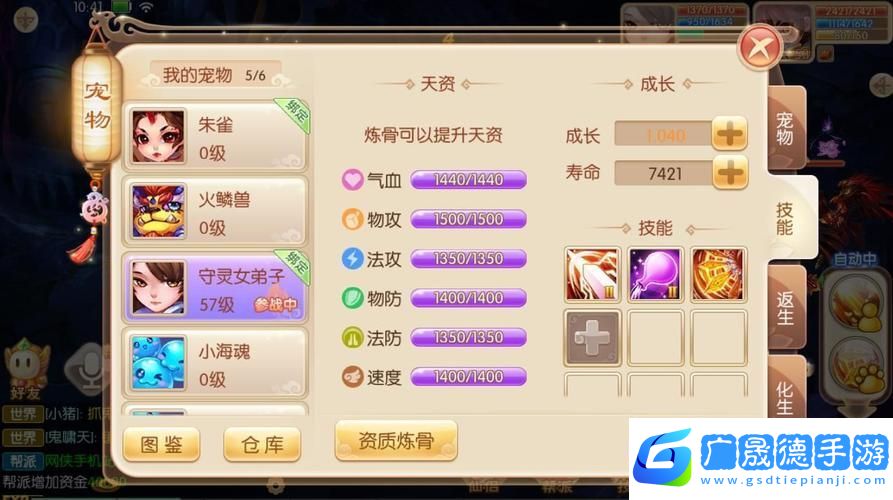Image resolution: width=893 pixels, height=500 pixels.
Task: Open the 图鉴 button
Action: 162,444
